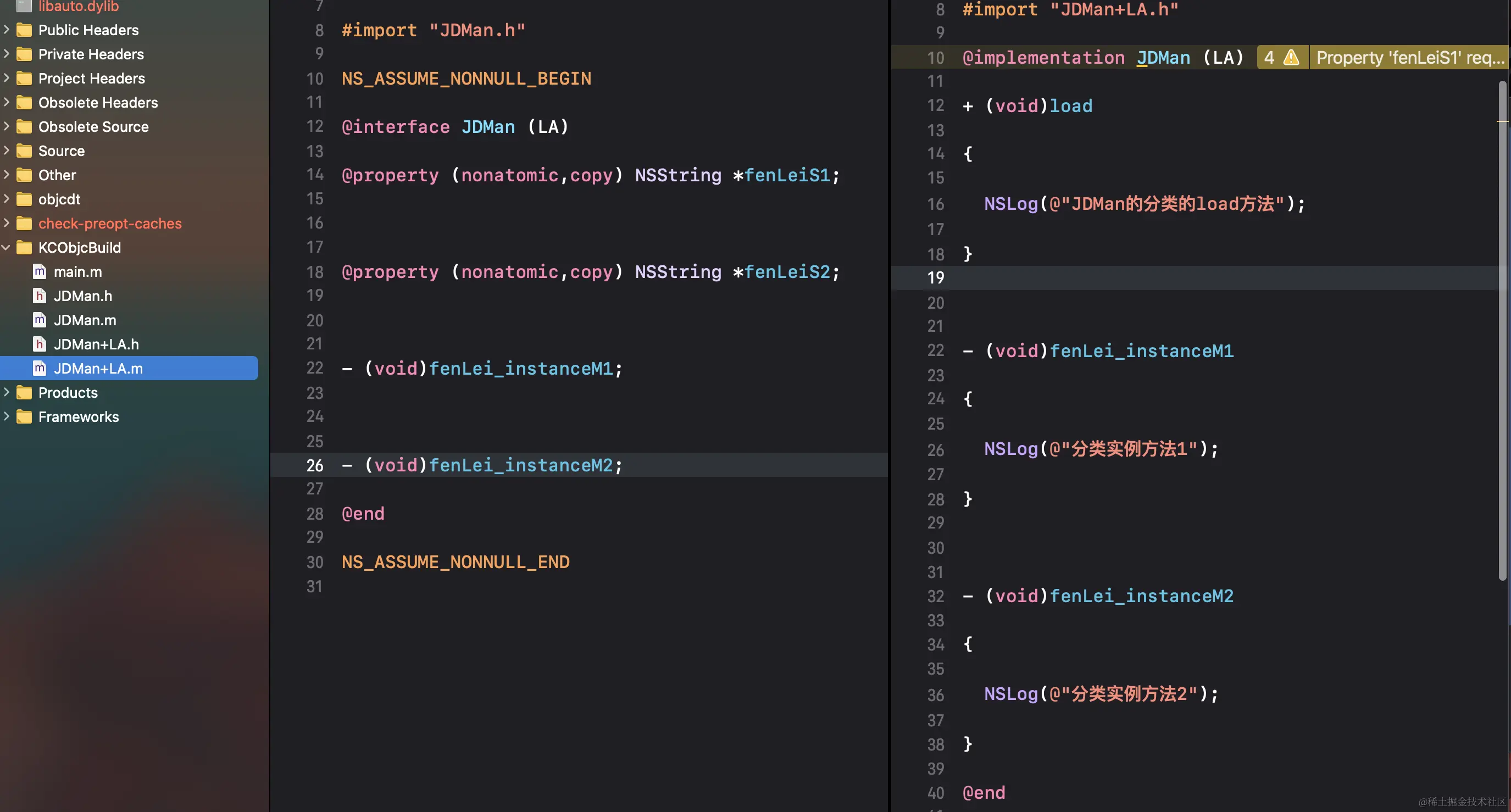Image resolution: width=1511 pixels, height=812 pixels.
Task: Select JDMan.h in the file list
Action: [83, 296]
